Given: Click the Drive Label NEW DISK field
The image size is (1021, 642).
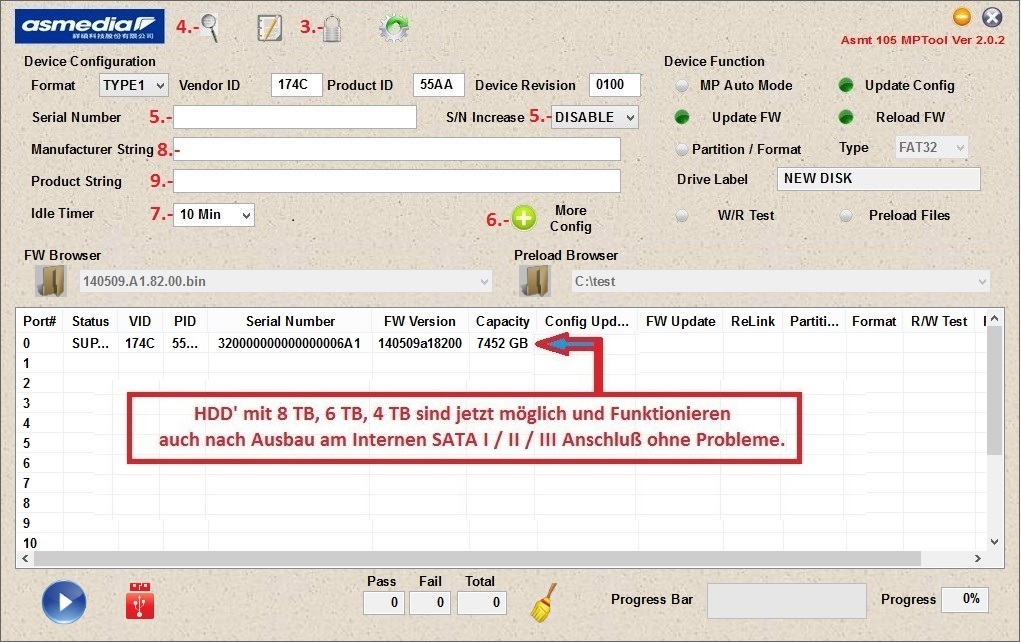Looking at the screenshot, I should pyautogui.click(x=878, y=179).
